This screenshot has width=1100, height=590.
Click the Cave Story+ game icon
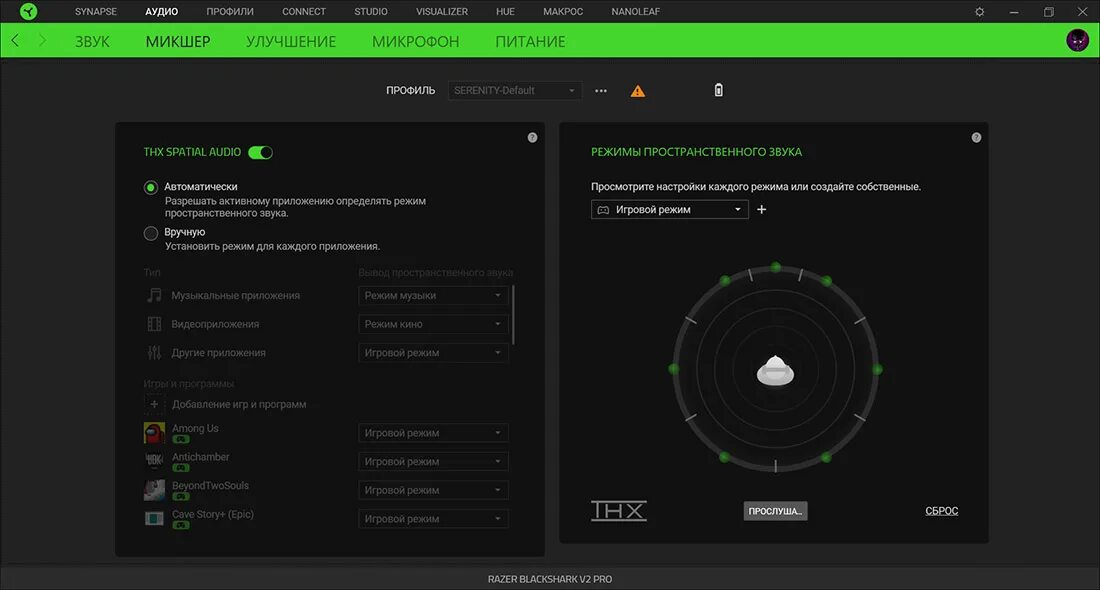click(x=154, y=518)
